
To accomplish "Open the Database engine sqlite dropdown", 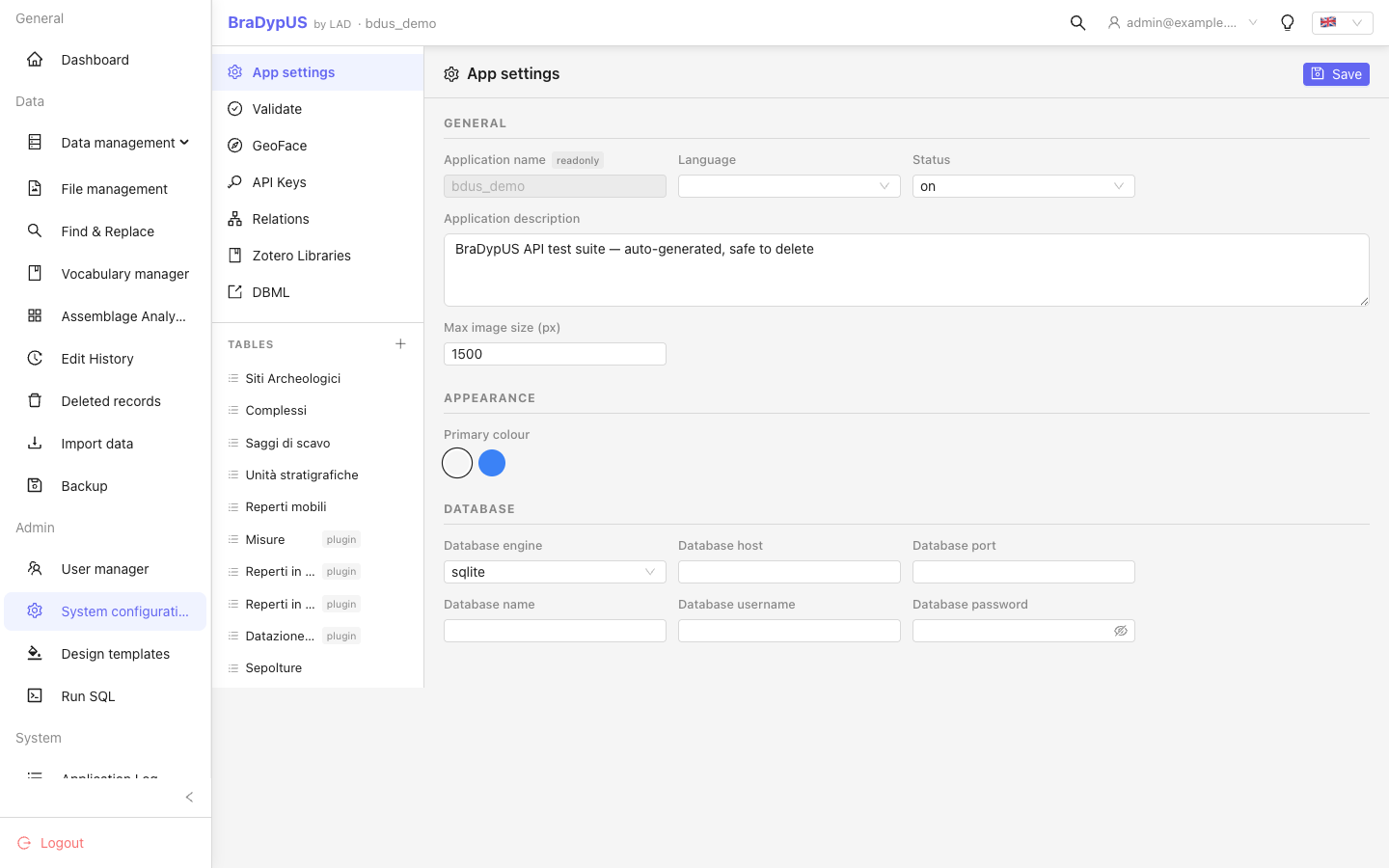I will [555, 572].
